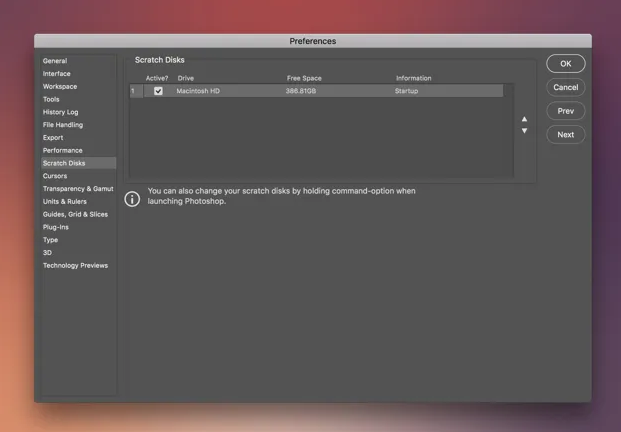621x432 pixels.
Task: Cancel the Preferences dialog
Action: click(x=565, y=87)
